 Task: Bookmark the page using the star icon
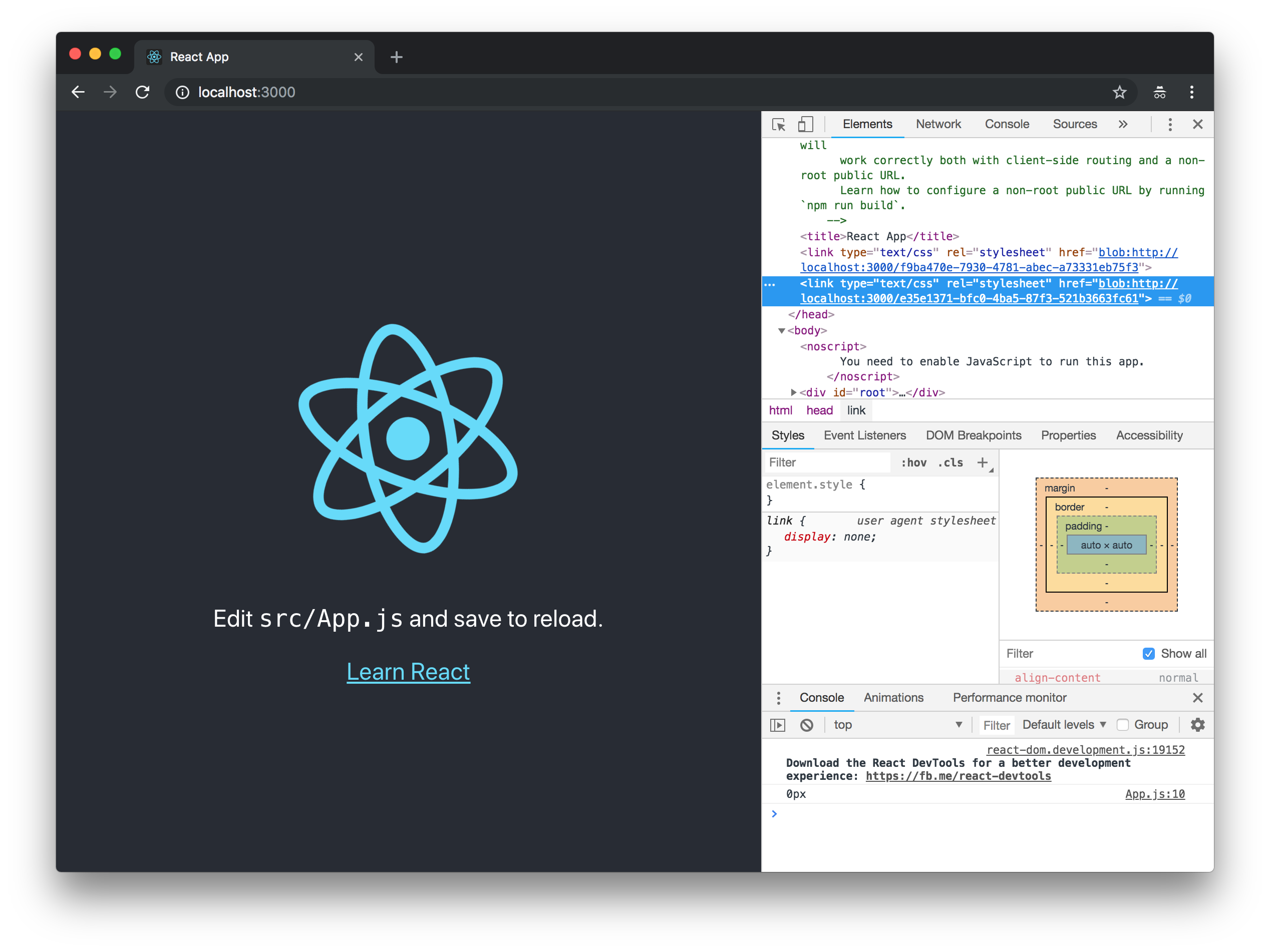coord(1120,92)
